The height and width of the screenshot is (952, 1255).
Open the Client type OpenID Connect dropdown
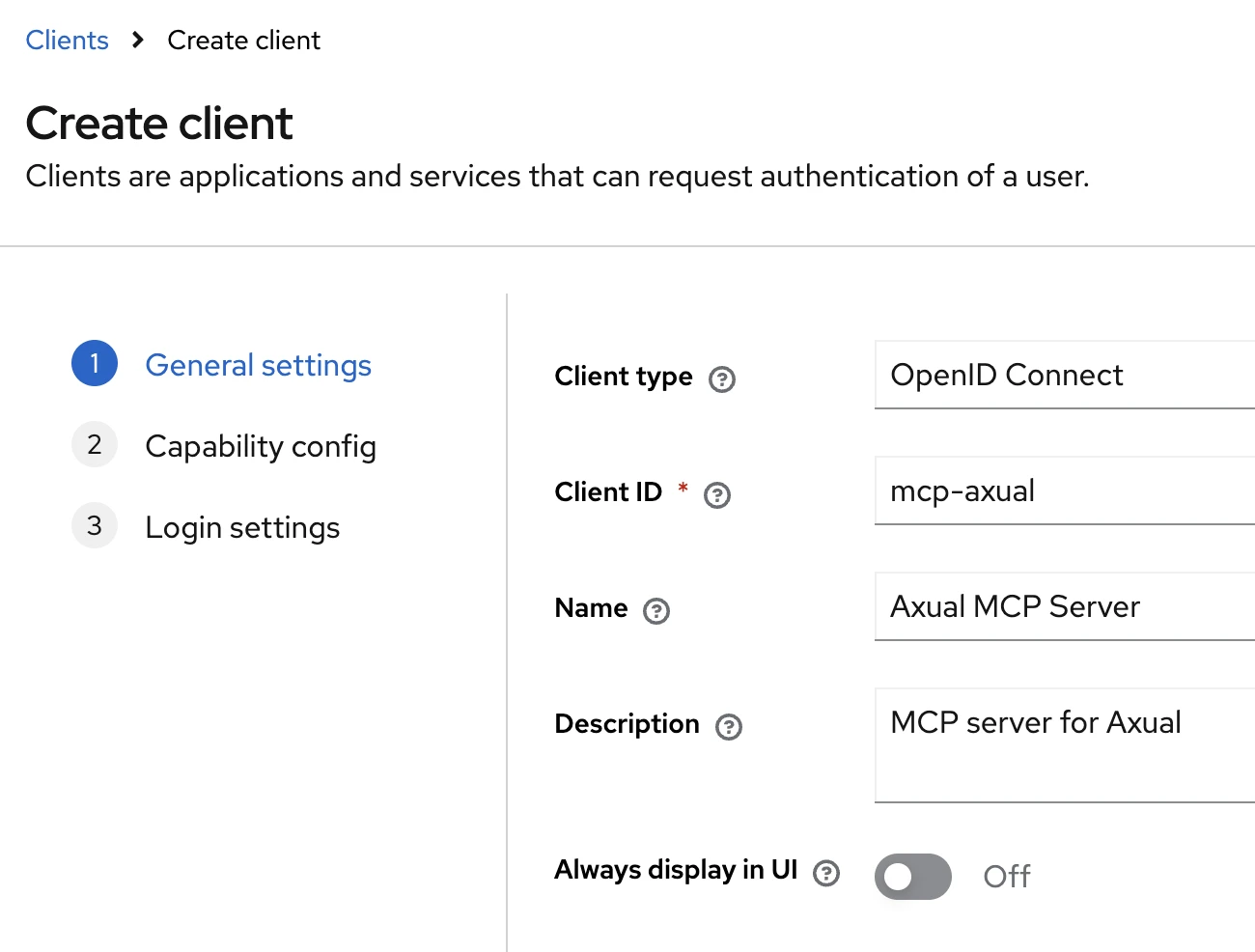tap(1062, 375)
